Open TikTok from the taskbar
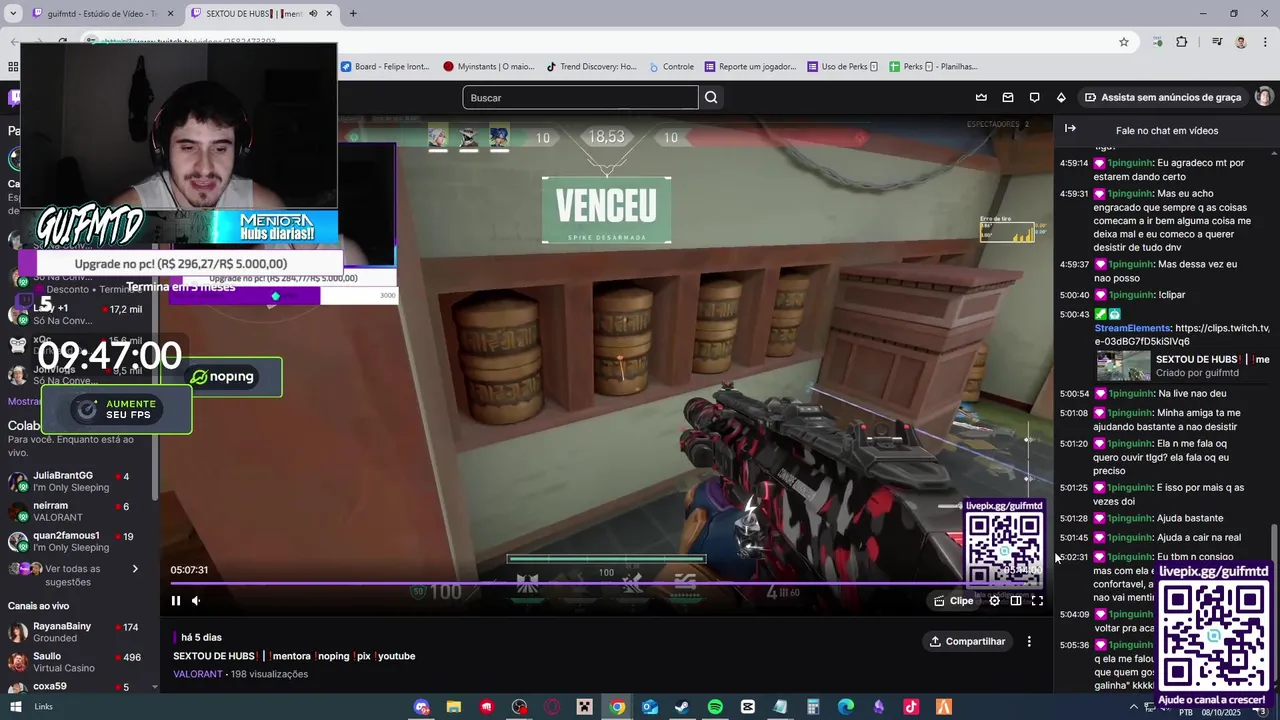The image size is (1280, 720). [x=911, y=707]
